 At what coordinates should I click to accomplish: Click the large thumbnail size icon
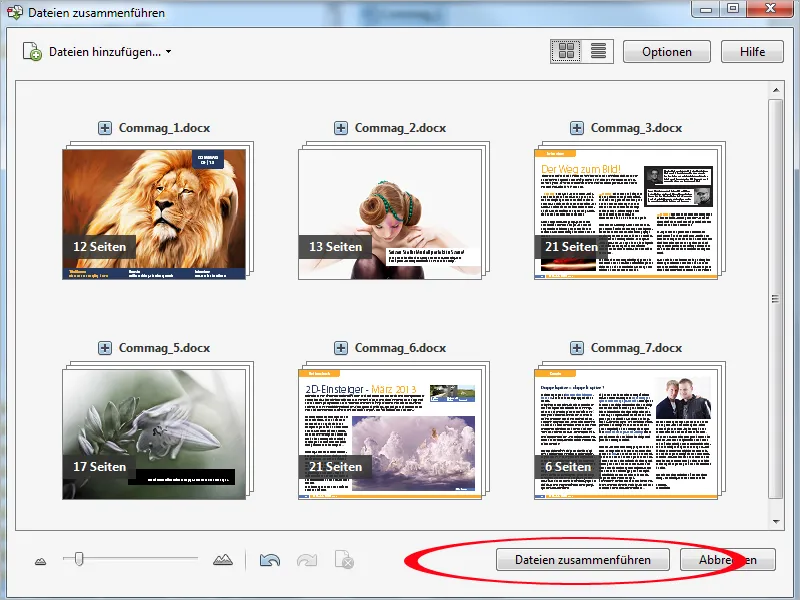click(x=223, y=560)
